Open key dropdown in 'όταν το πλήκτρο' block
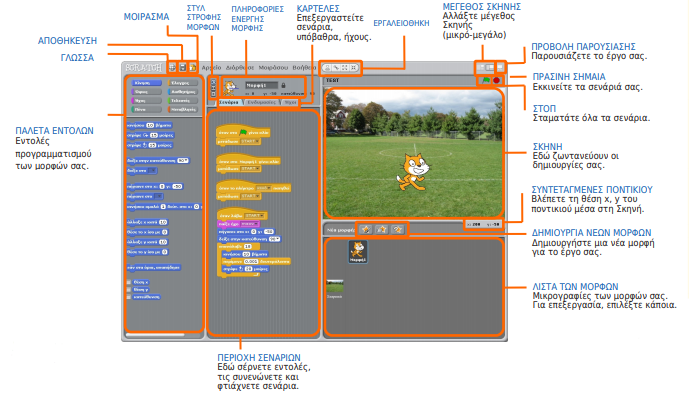The height and width of the screenshot is (404, 689). (x=264, y=188)
